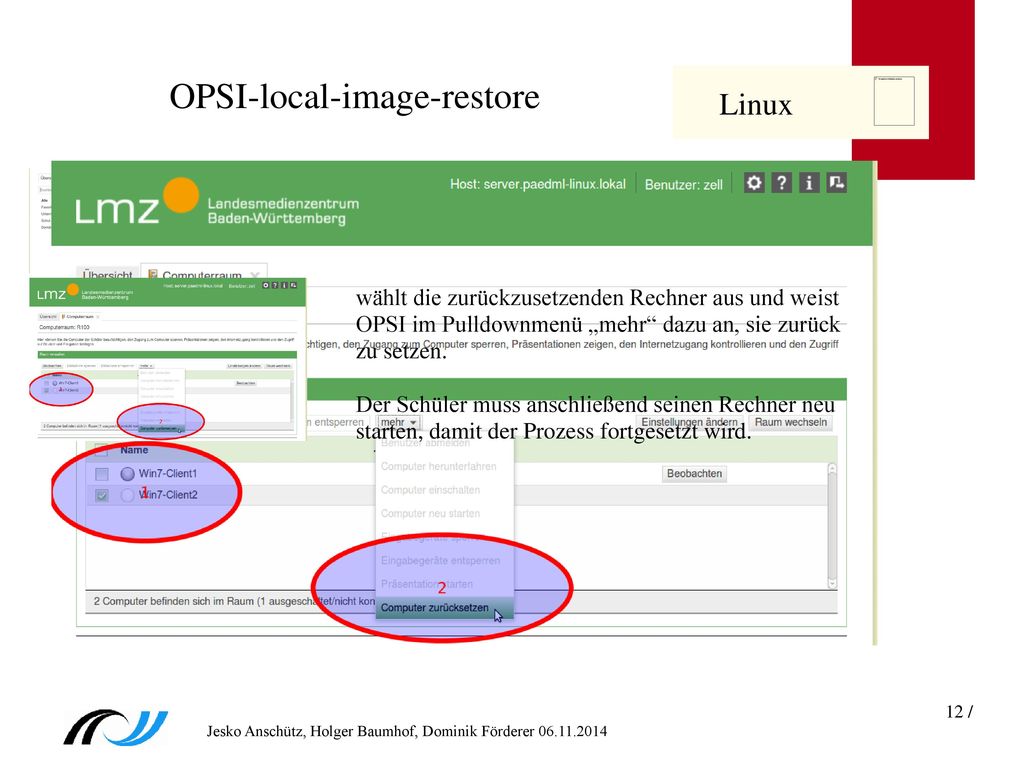Viewport: 1024px width, 768px height.
Task: Click the scrollbar up arrow in computer list
Action: click(x=832, y=468)
